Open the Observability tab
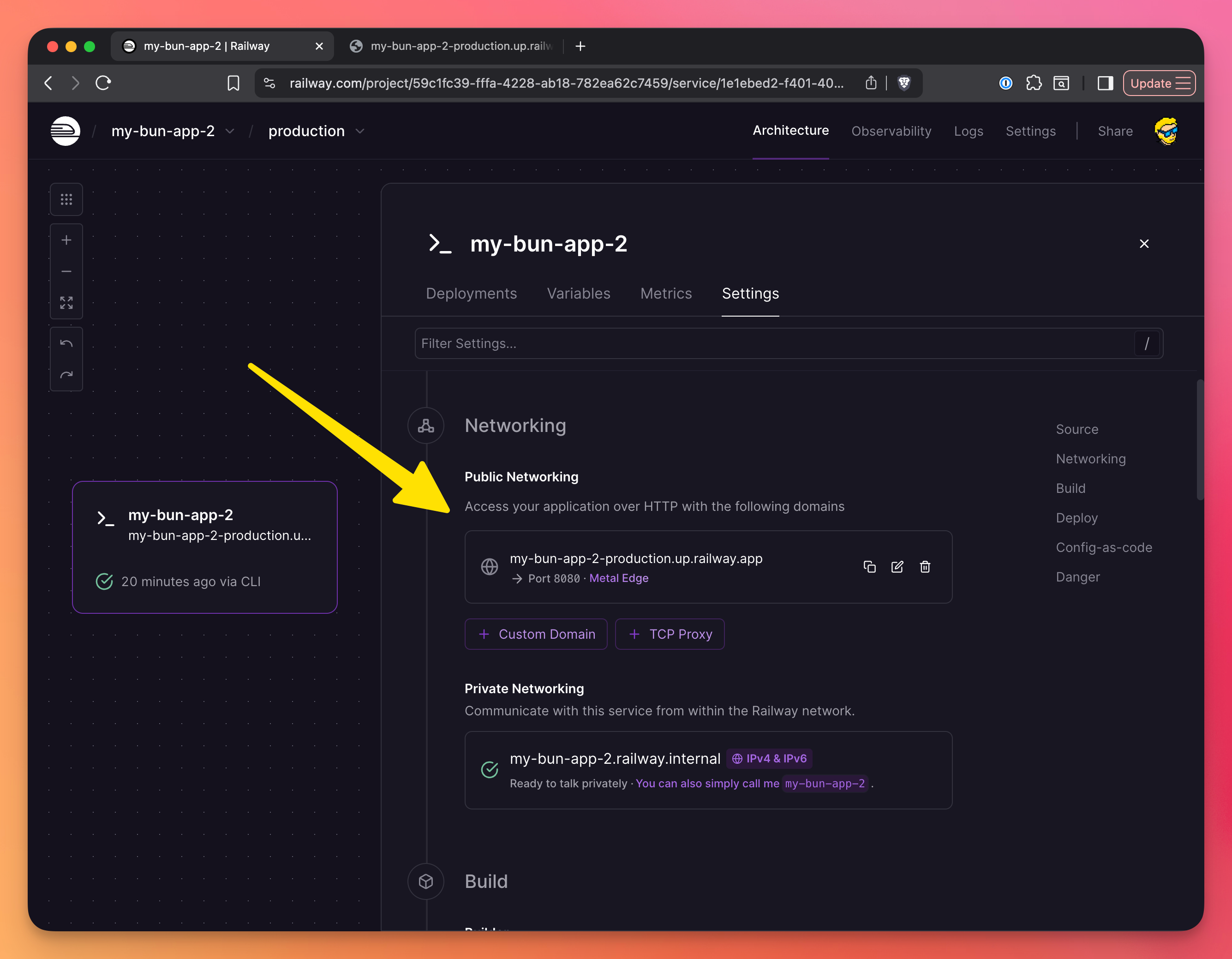 [x=891, y=131]
